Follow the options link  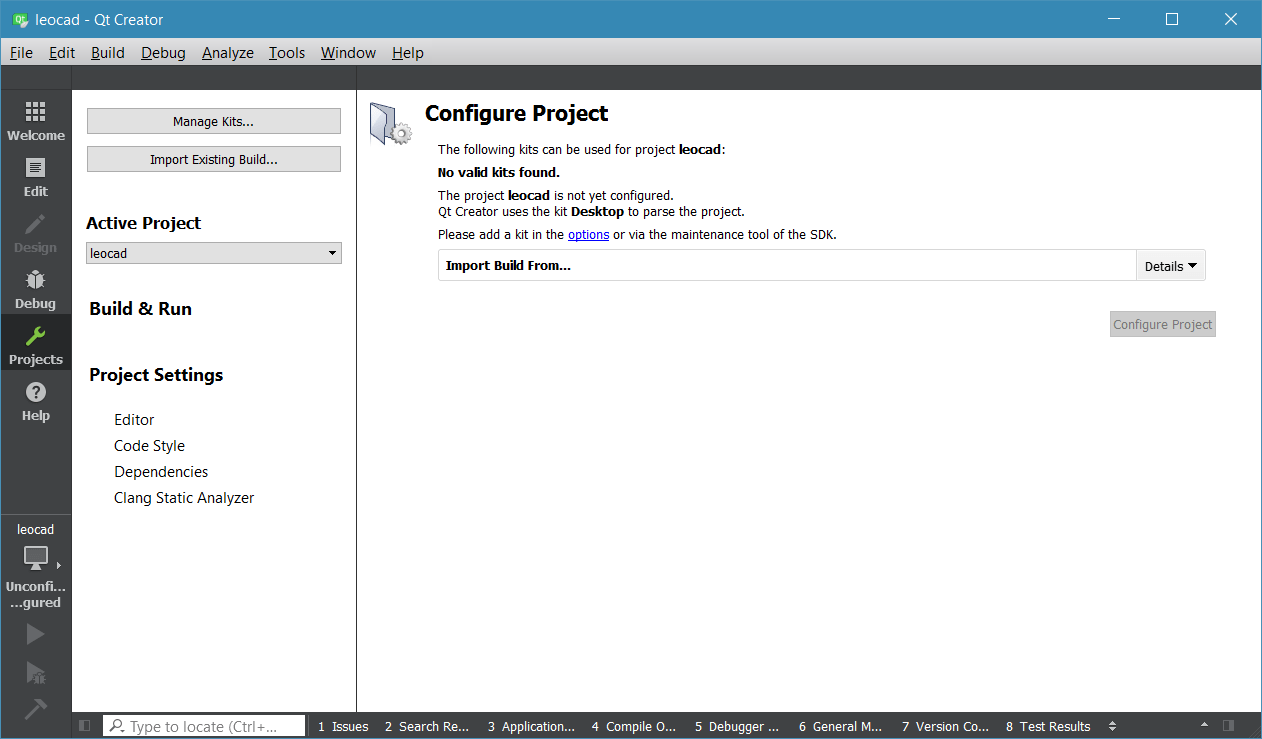pos(588,234)
